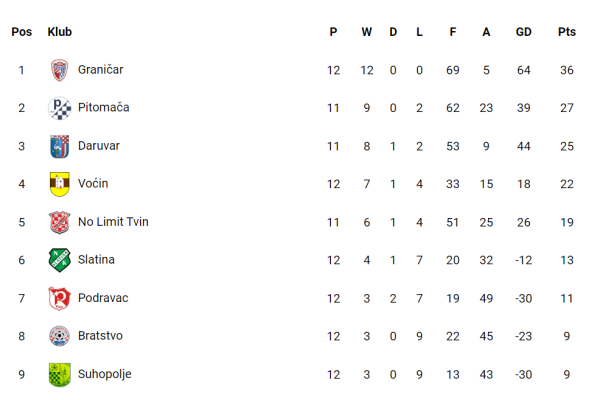This screenshot has height=400, width=600.
Task: Sort table by the GD column header
Action: pyautogui.click(x=523, y=32)
